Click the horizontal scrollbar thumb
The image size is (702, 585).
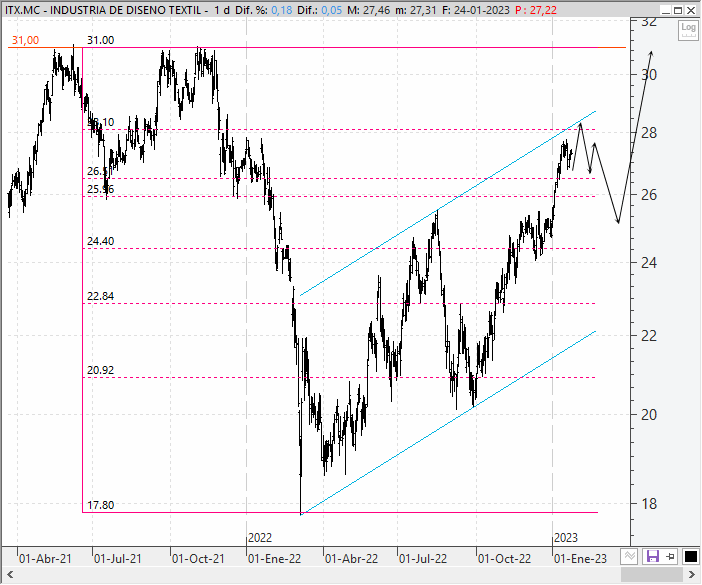coord(651,574)
